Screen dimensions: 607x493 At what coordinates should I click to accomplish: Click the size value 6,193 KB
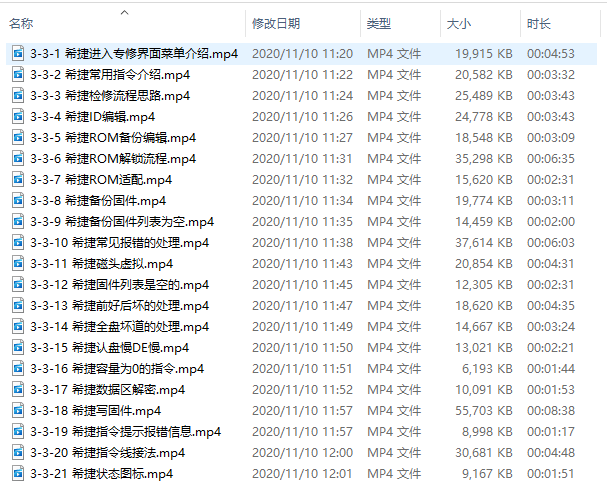487,368
